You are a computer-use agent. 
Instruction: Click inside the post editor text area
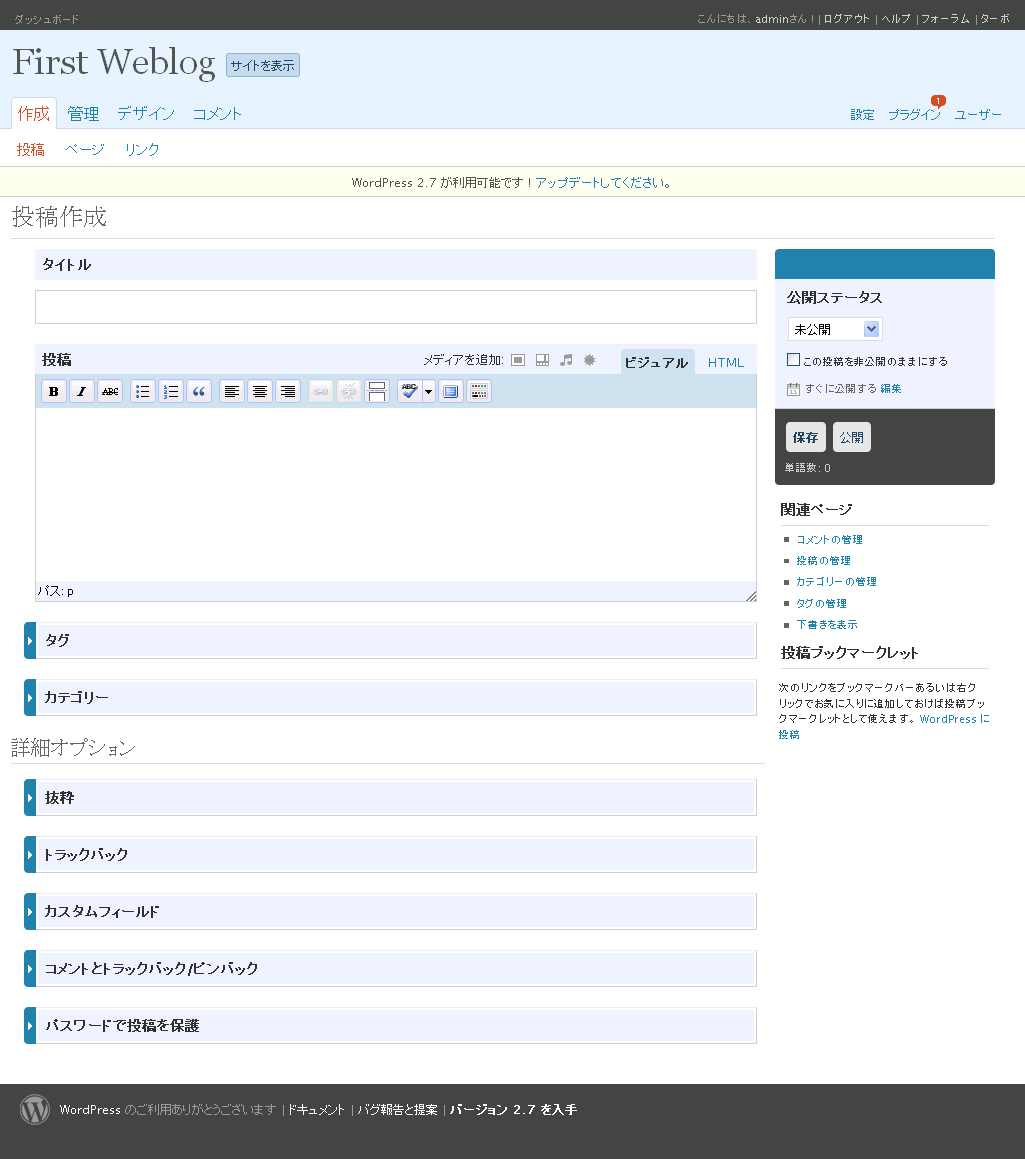pyautogui.click(x=396, y=494)
